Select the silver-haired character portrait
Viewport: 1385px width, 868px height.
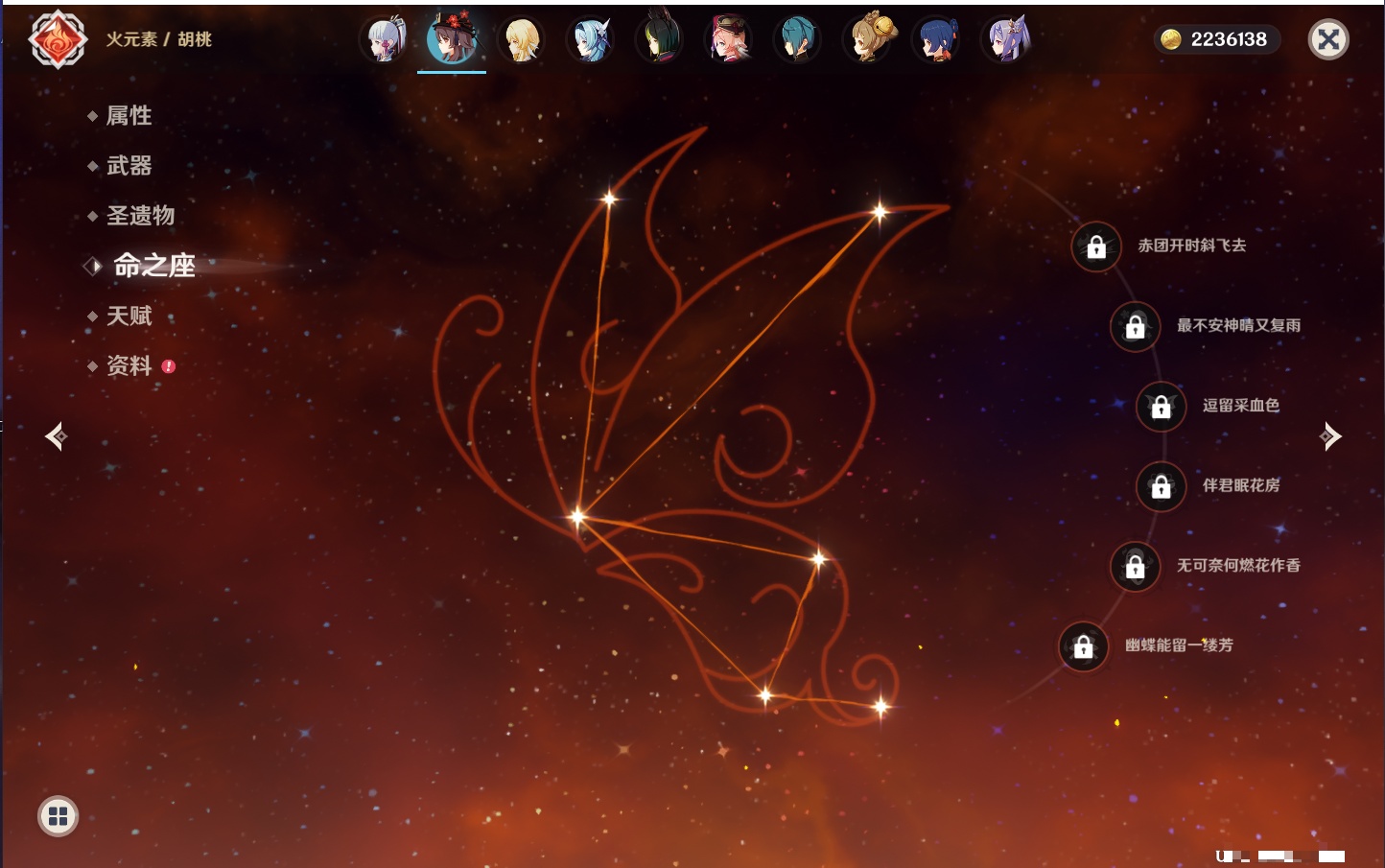pos(384,40)
